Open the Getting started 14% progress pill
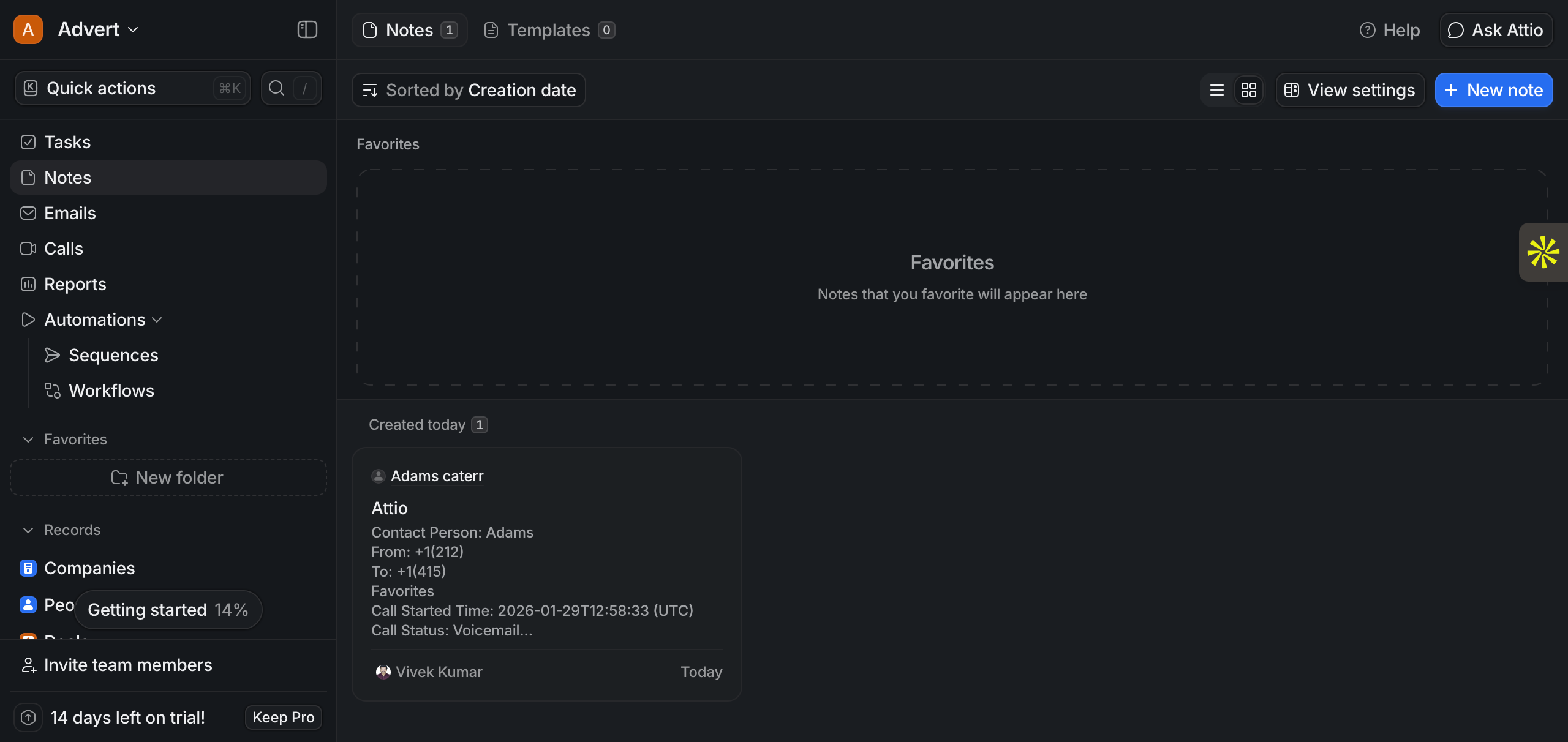The height and width of the screenshot is (742, 1568). (168, 610)
